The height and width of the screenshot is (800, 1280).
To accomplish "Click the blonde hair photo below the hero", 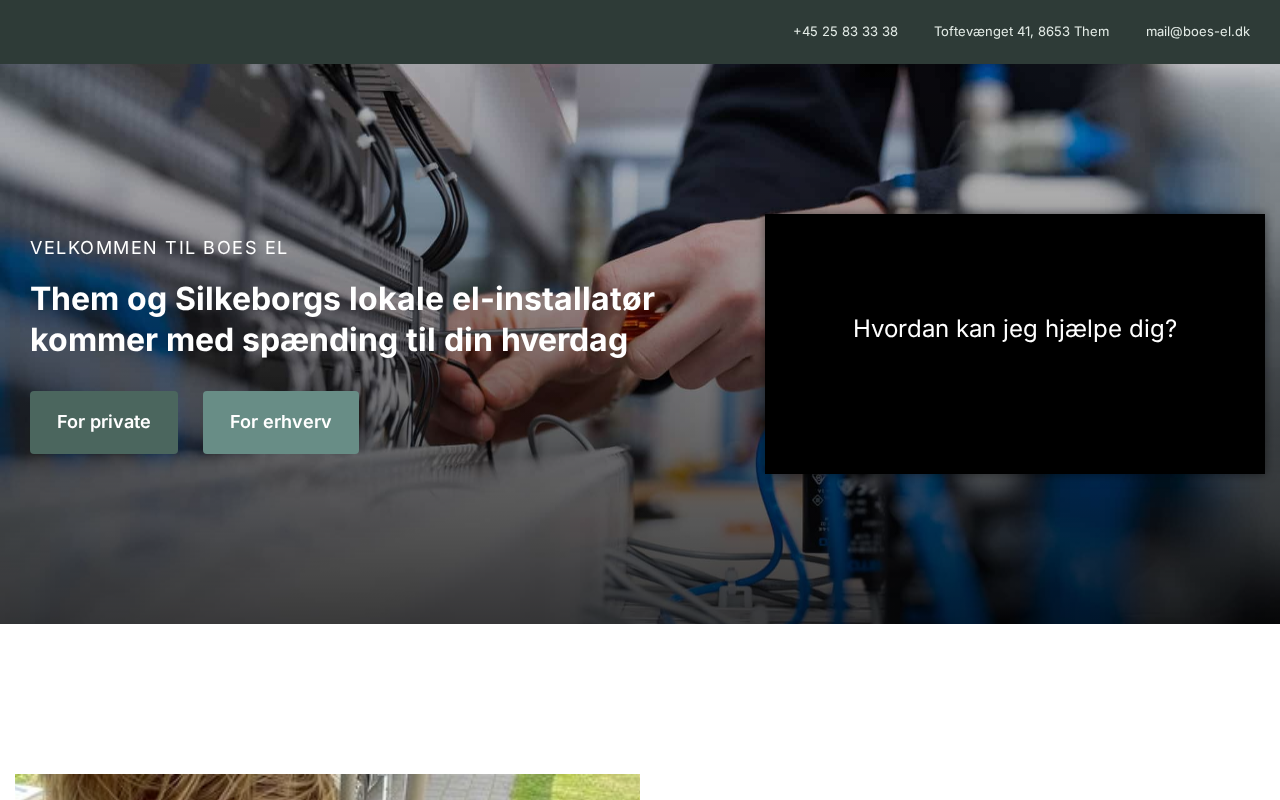I will tap(327, 787).
